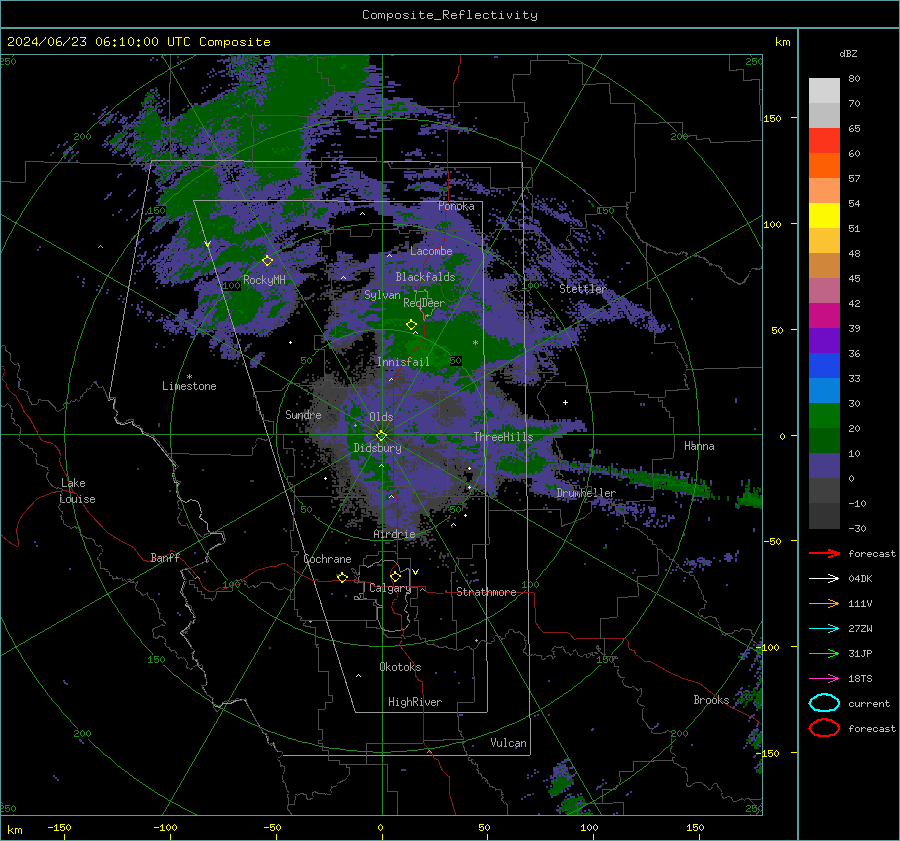The image size is (900, 841).
Task: Select the white 04DK arrow icon
Action: [x=824, y=578]
